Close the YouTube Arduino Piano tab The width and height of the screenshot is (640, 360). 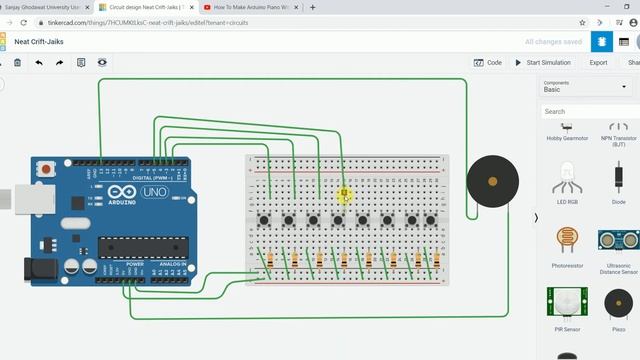click(x=296, y=7)
